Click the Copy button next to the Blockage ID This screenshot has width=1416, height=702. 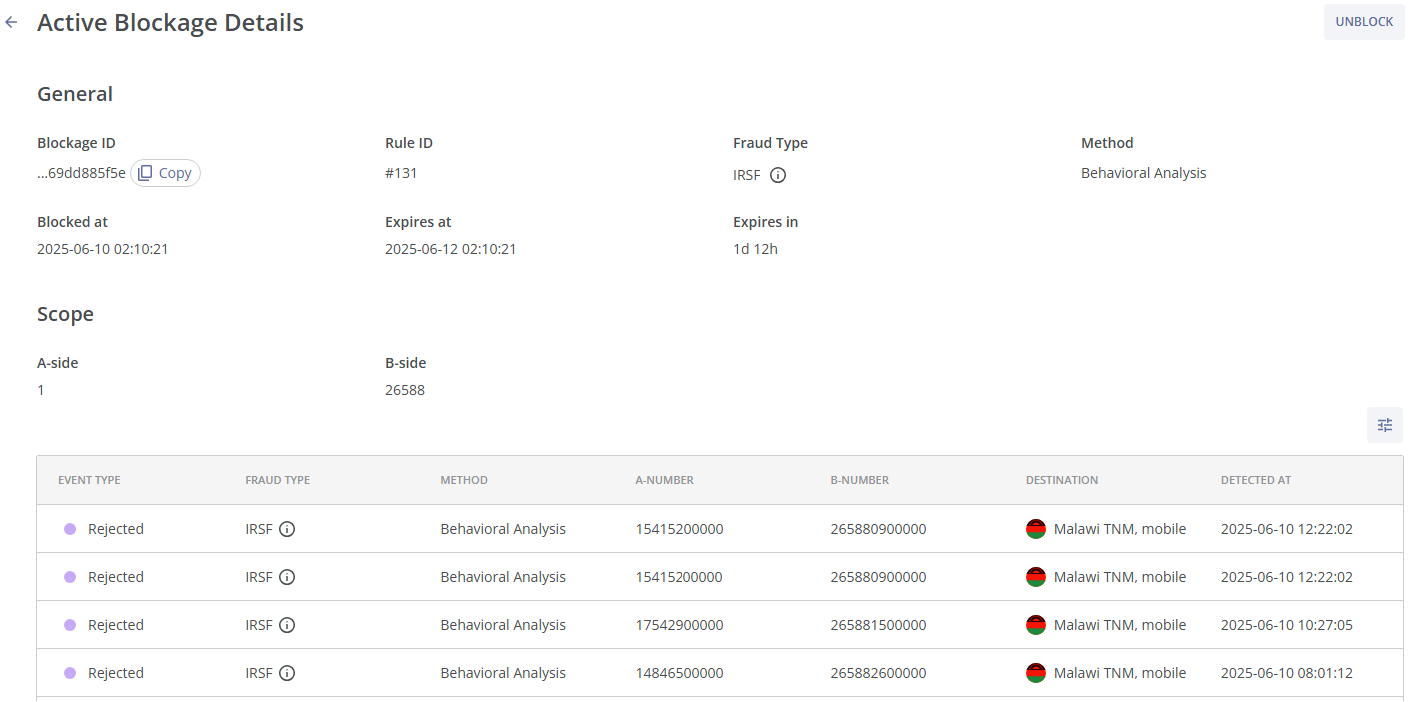click(x=165, y=172)
